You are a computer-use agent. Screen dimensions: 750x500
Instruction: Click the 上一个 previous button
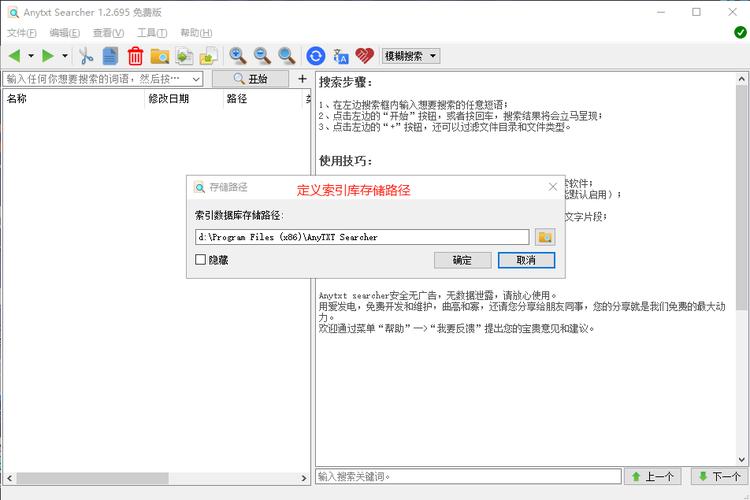pyautogui.click(x=652, y=477)
